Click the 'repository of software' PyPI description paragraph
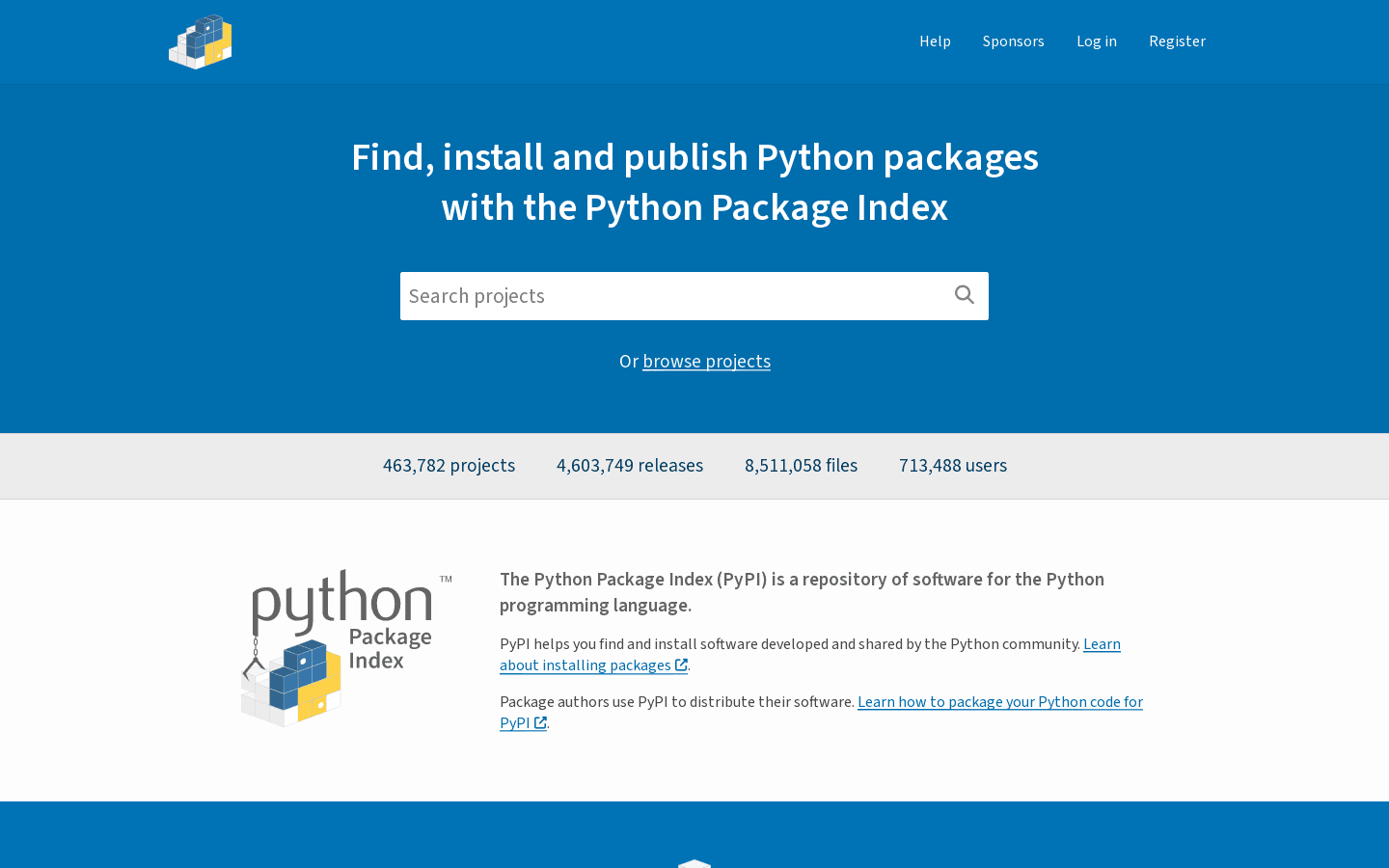 coord(802,592)
